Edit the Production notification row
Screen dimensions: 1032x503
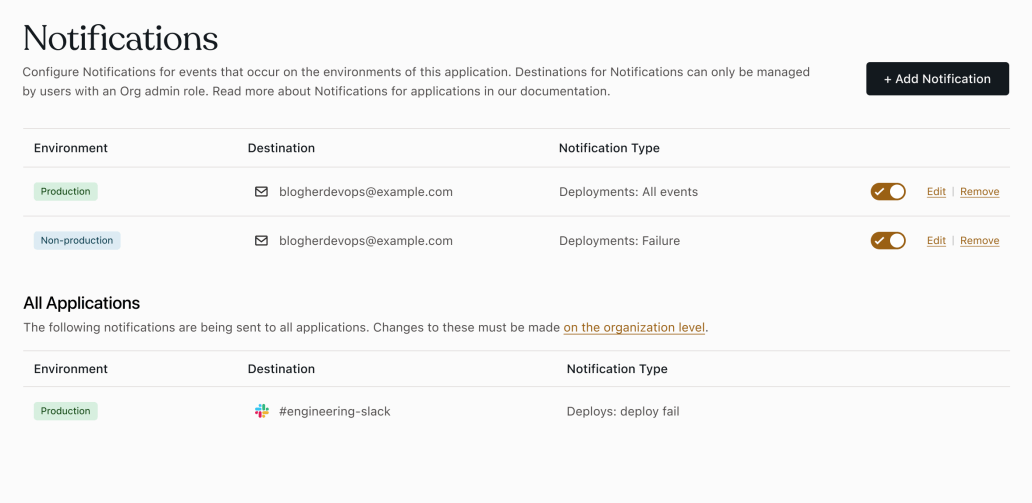(x=936, y=192)
